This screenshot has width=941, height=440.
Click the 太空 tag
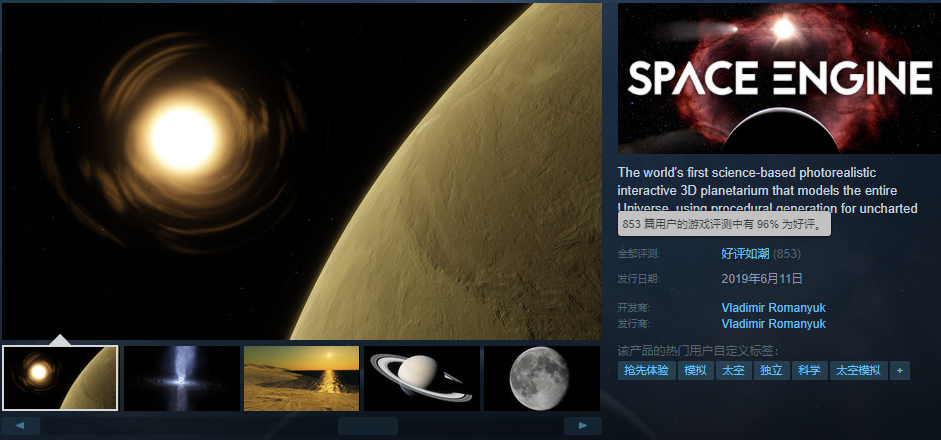[x=733, y=370]
